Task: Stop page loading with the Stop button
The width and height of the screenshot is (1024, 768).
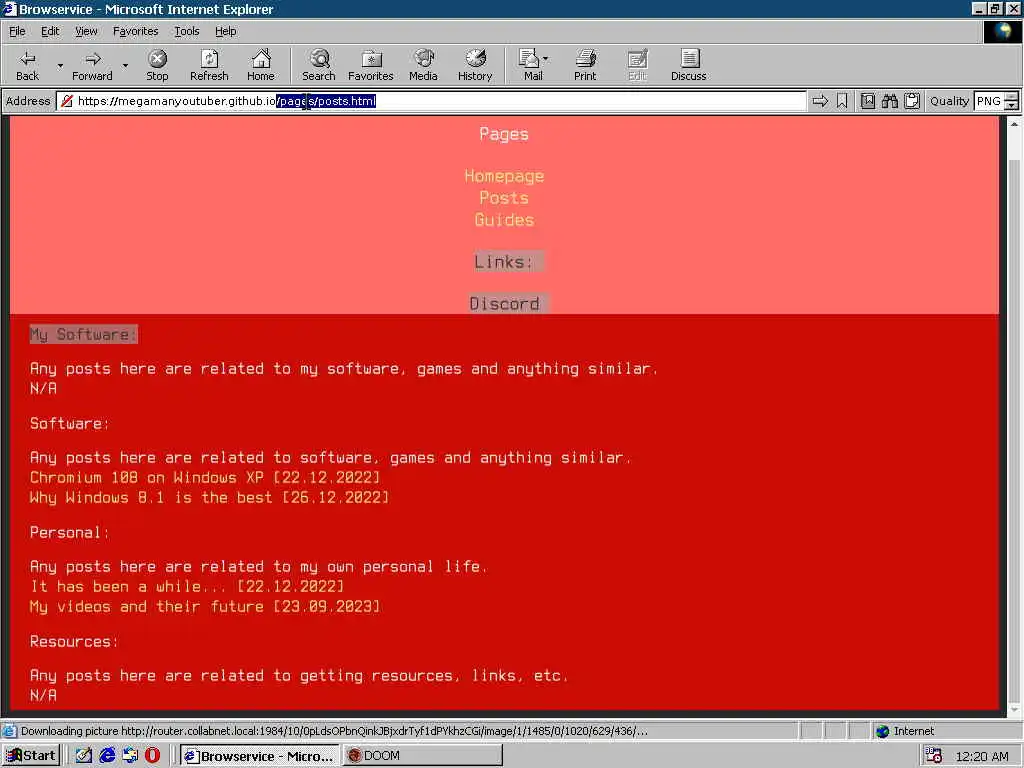Action: click(157, 65)
